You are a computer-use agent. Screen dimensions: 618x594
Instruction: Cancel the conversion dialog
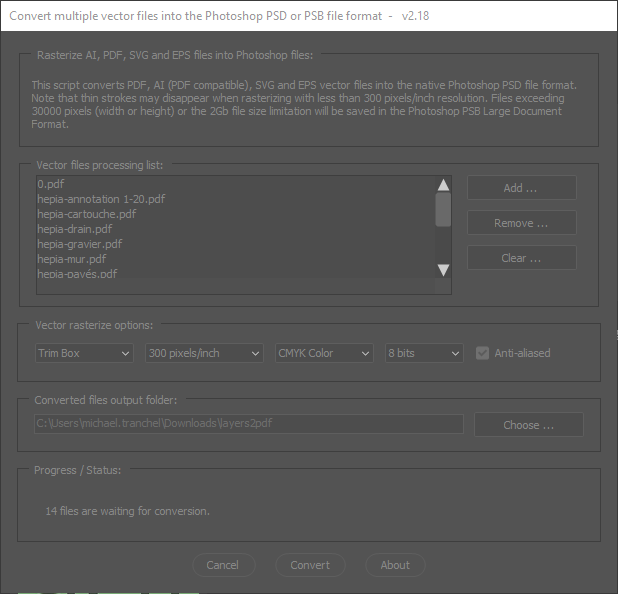222,565
